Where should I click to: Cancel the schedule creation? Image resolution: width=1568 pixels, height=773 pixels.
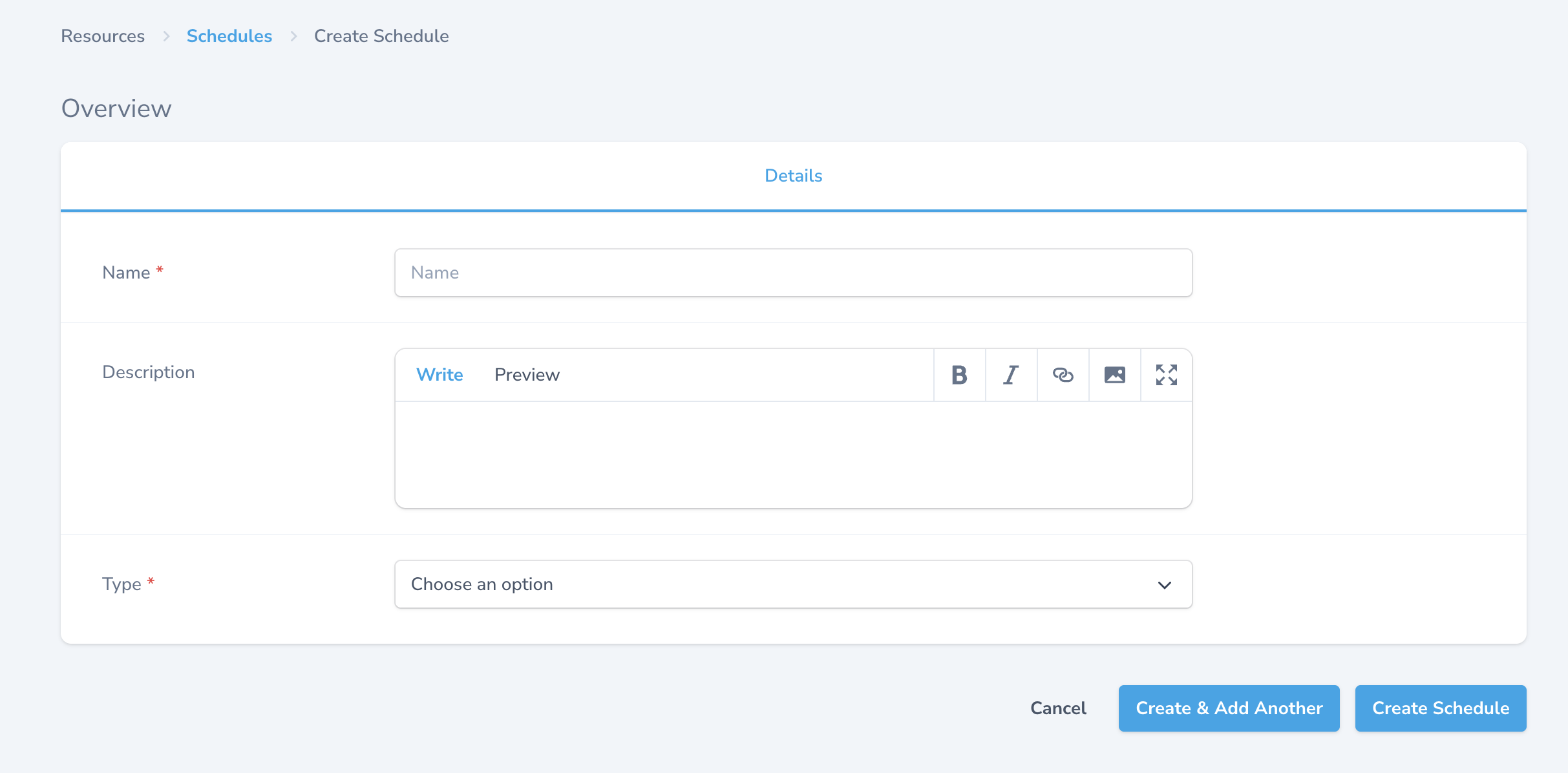click(1058, 708)
